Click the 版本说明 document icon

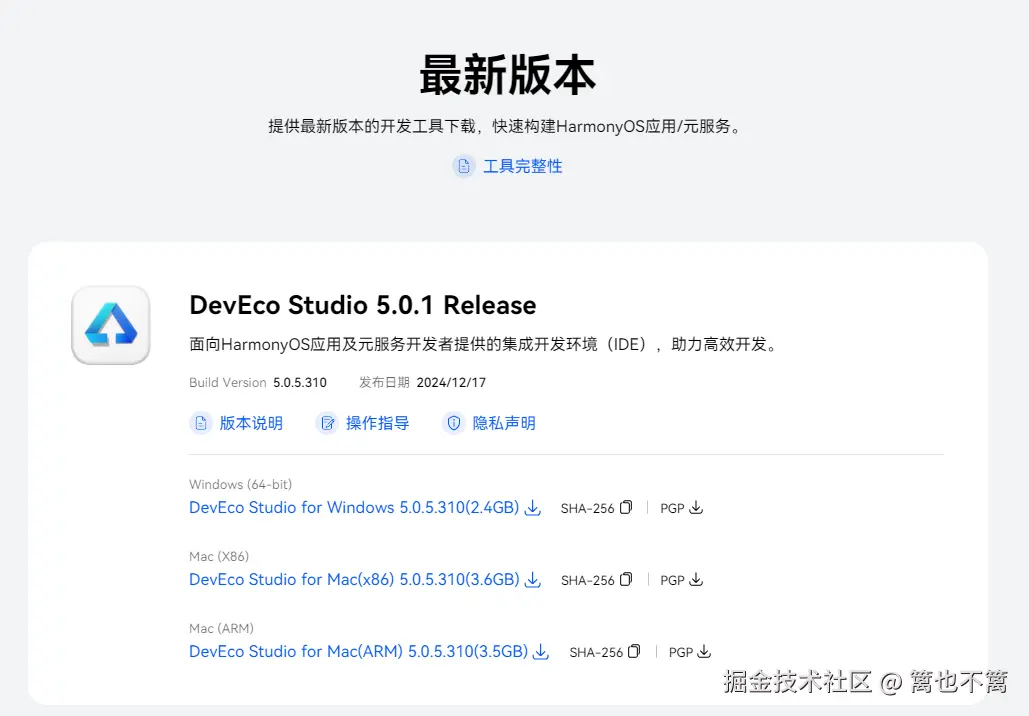point(200,423)
